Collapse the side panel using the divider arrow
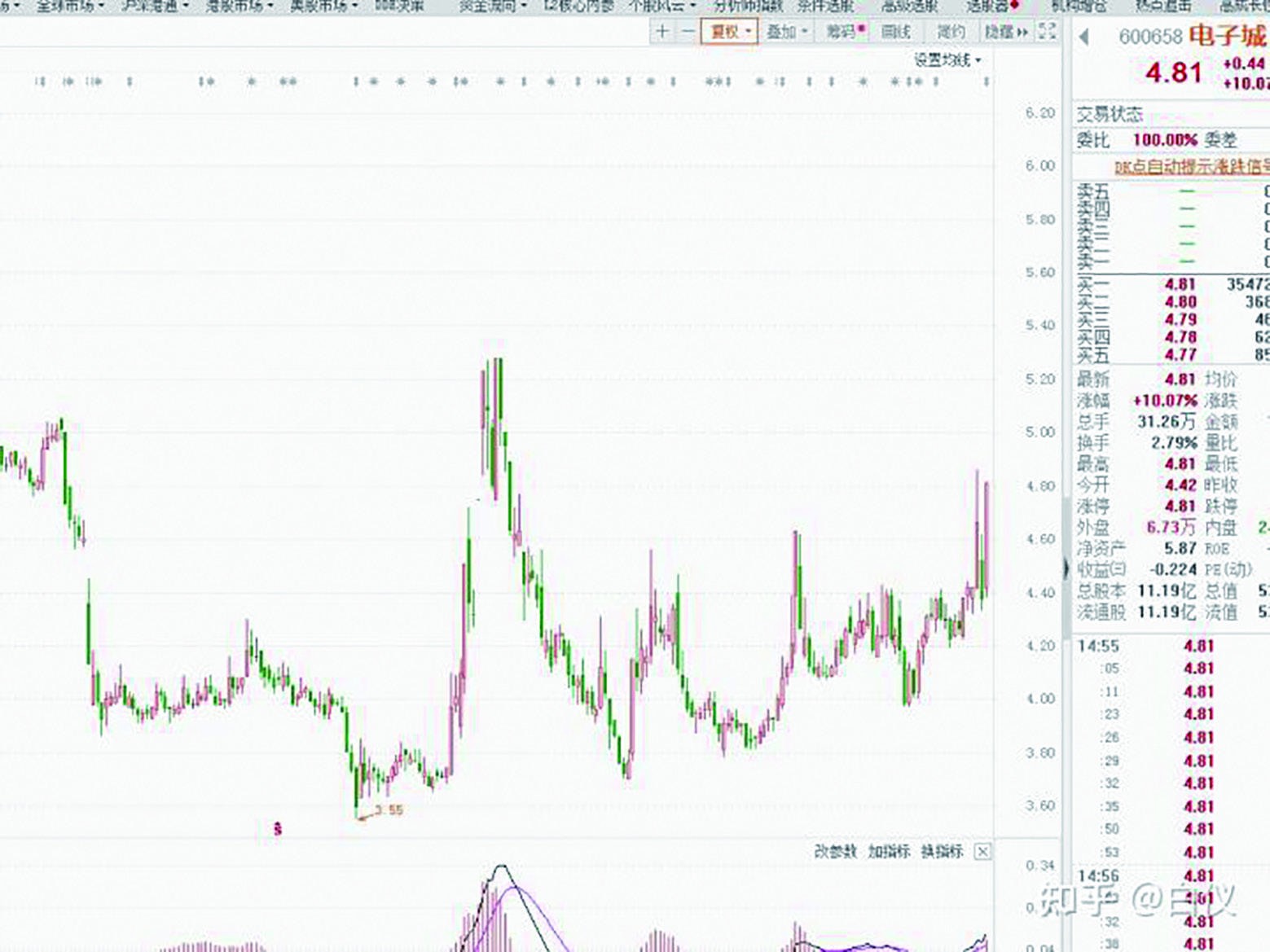1270x952 pixels. pyautogui.click(x=1066, y=568)
